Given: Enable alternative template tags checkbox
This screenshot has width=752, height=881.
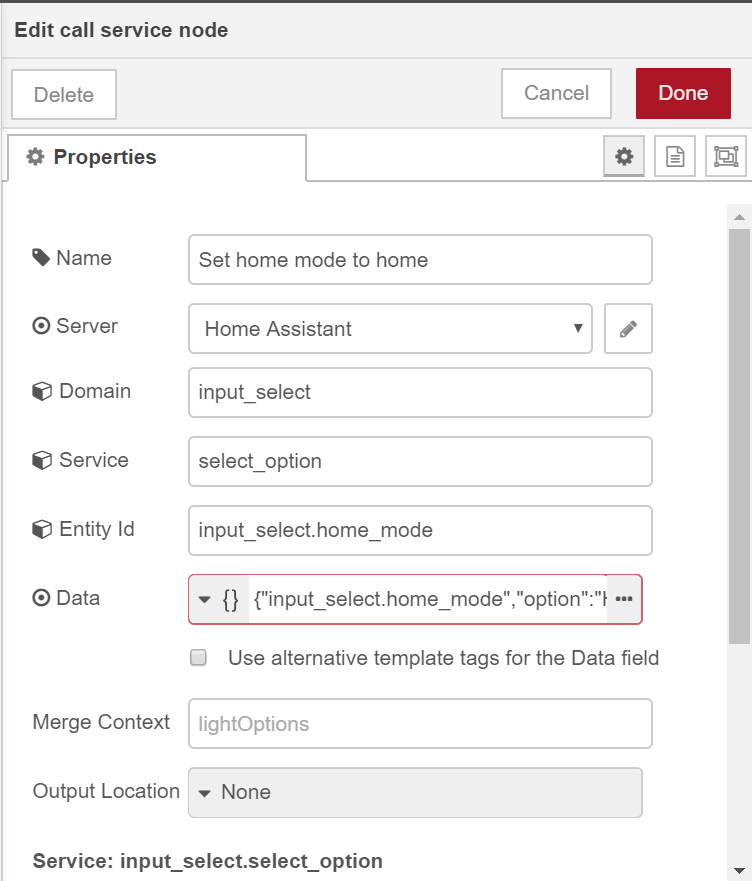Looking at the screenshot, I should (x=199, y=658).
